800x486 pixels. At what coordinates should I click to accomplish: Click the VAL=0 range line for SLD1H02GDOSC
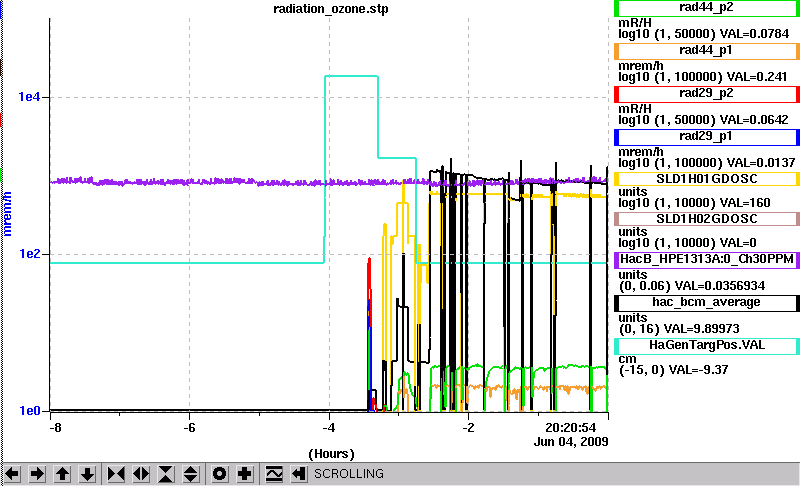[x=687, y=243]
